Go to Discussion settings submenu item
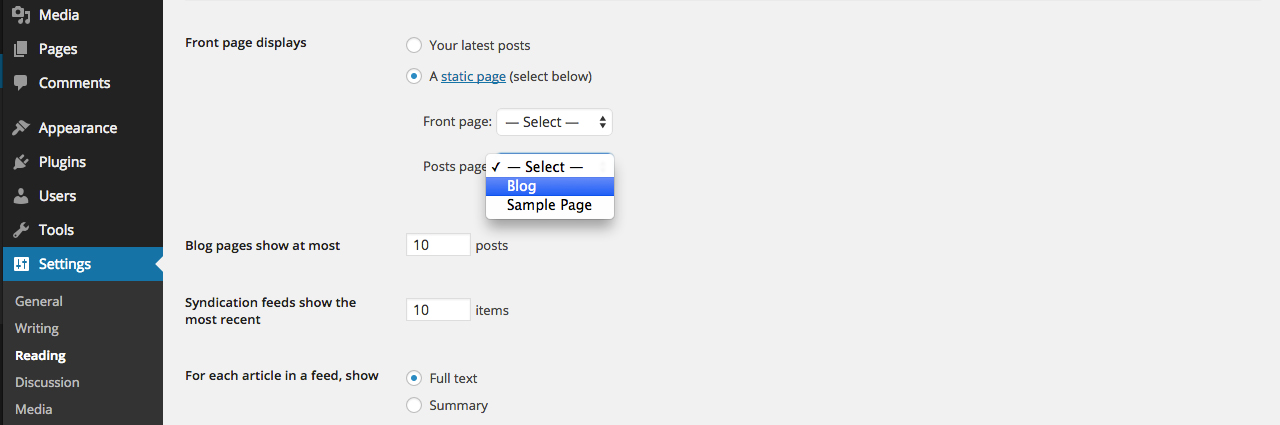This screenshot has height=425, width=1280. coord(47,382)
